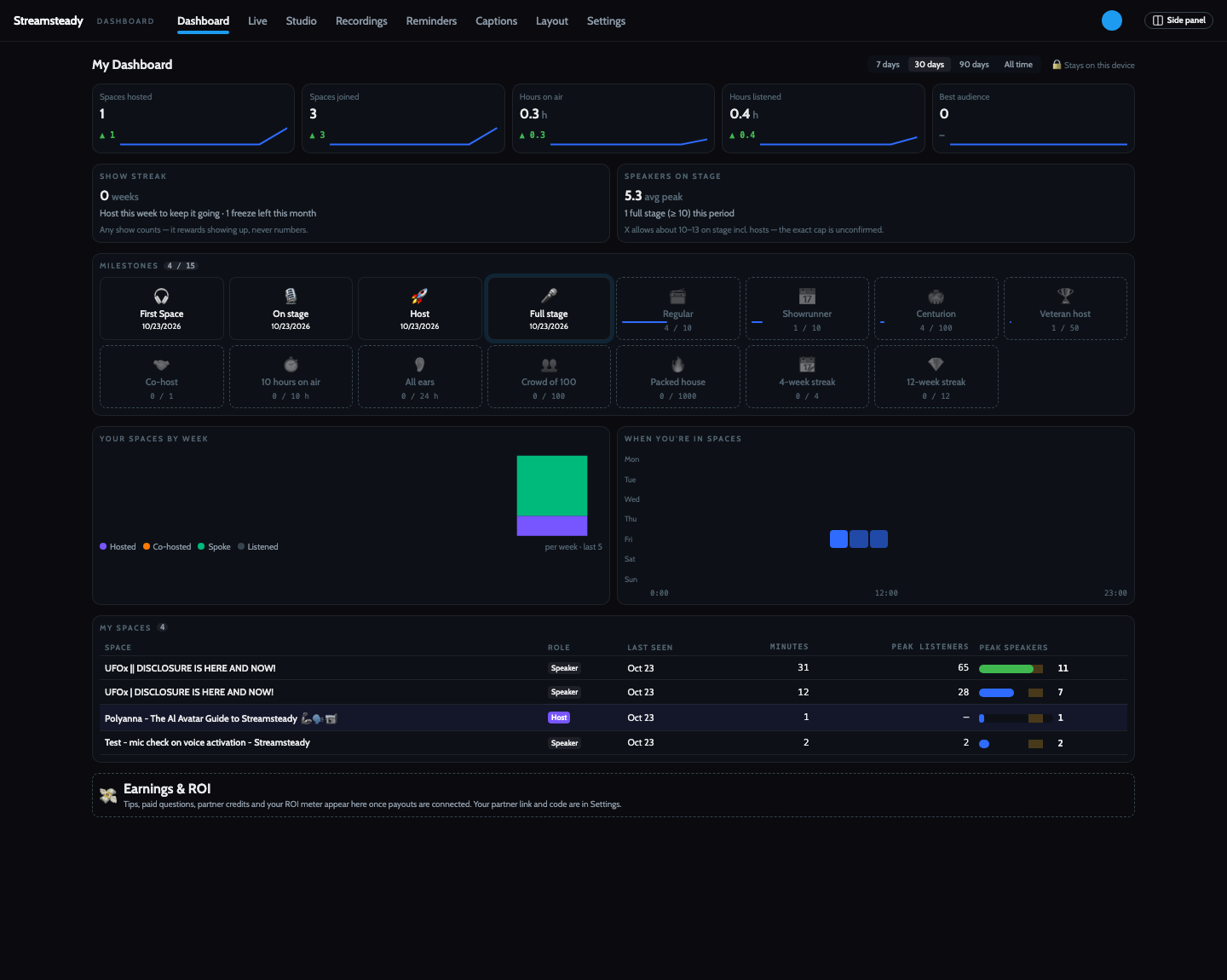1227x980 pixels.
Task: Open the Spaces joined stat card
Action: pyautogui.click(x=403, y=118)
